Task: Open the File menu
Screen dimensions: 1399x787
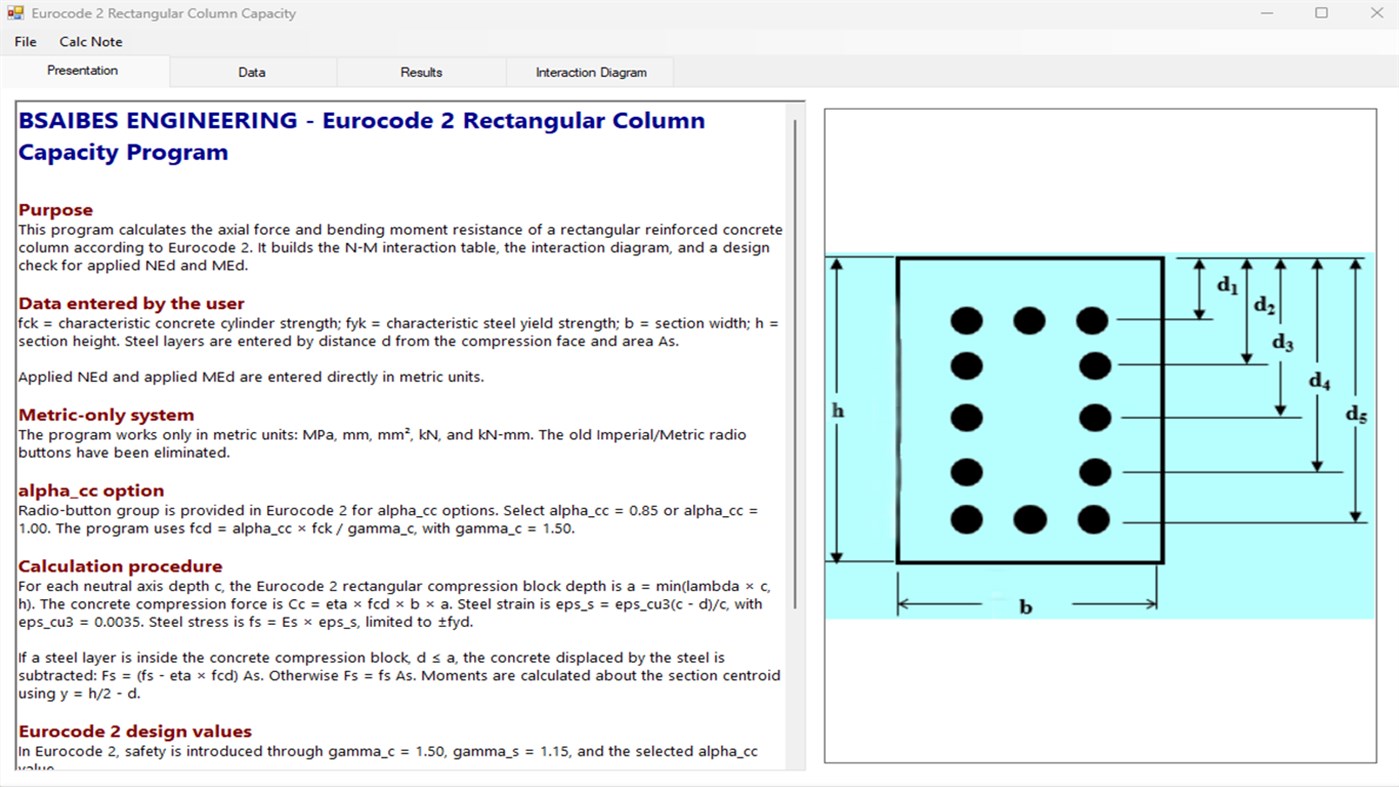Action: [x=25, y=42]
